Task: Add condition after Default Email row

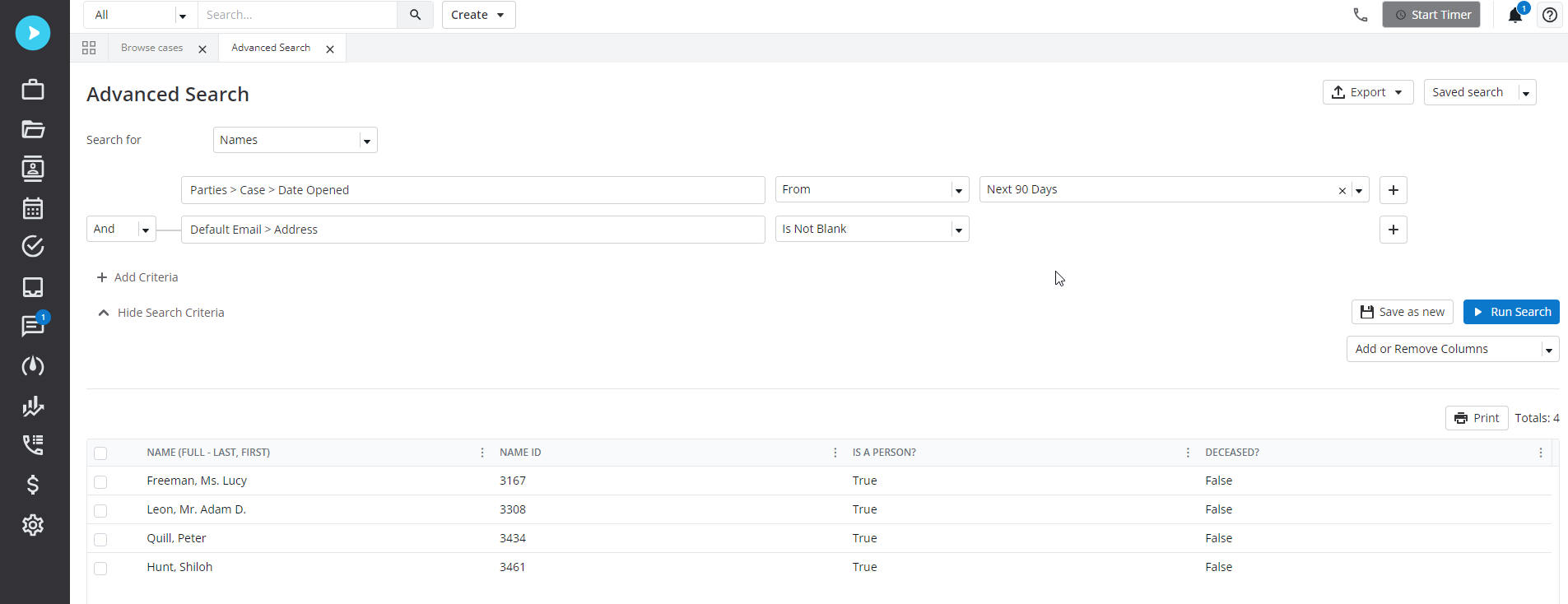Action: 1394,230
